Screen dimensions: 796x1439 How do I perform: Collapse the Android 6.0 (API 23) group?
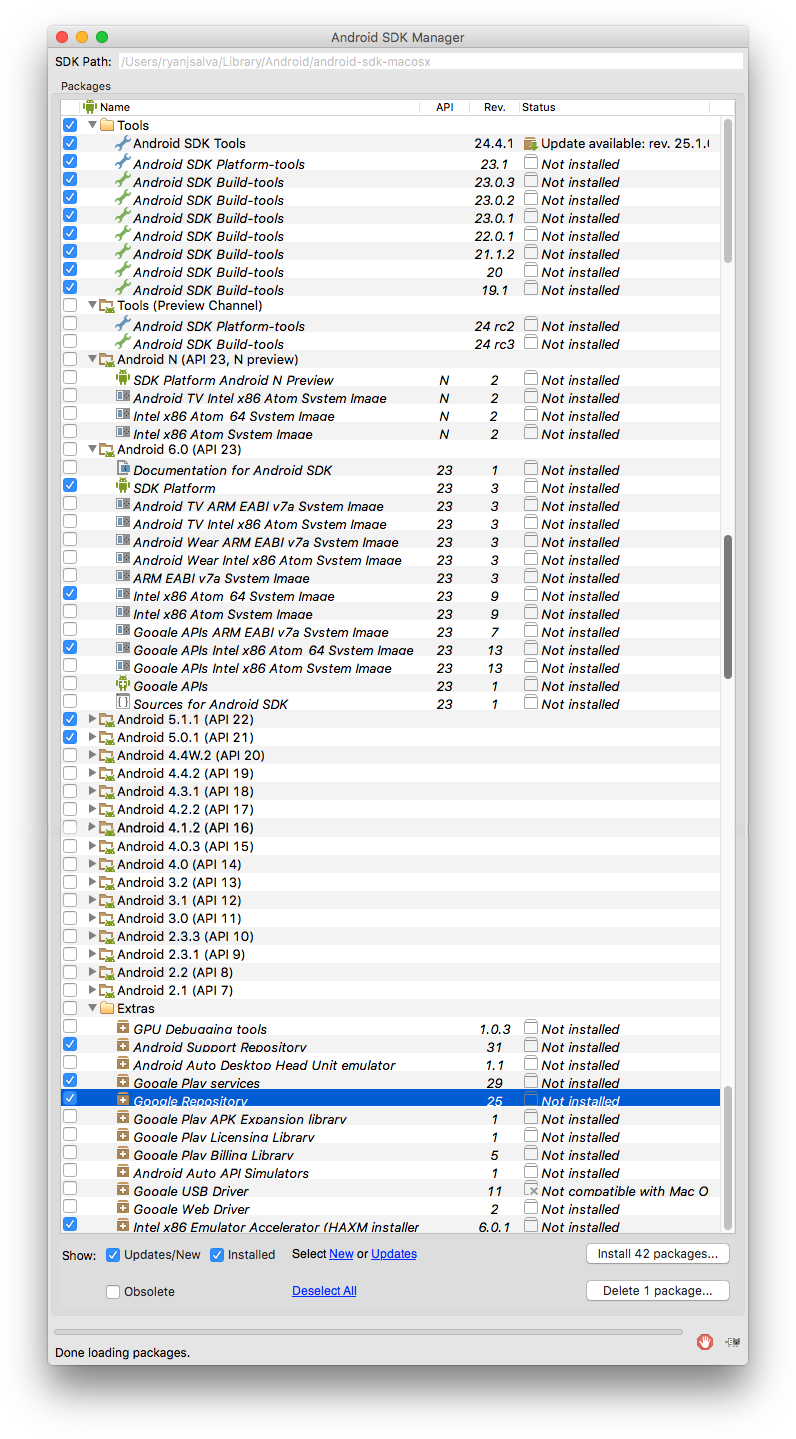tap(93, 450)
